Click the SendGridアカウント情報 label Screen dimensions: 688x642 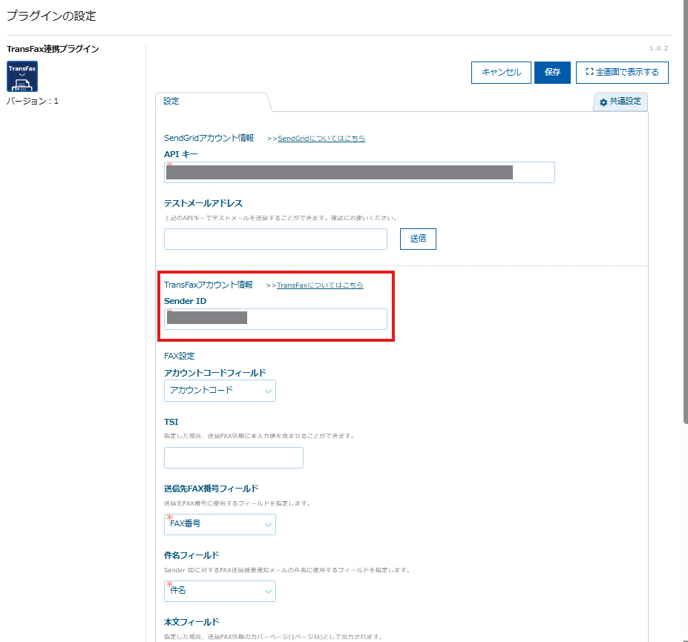pos(209,138)
